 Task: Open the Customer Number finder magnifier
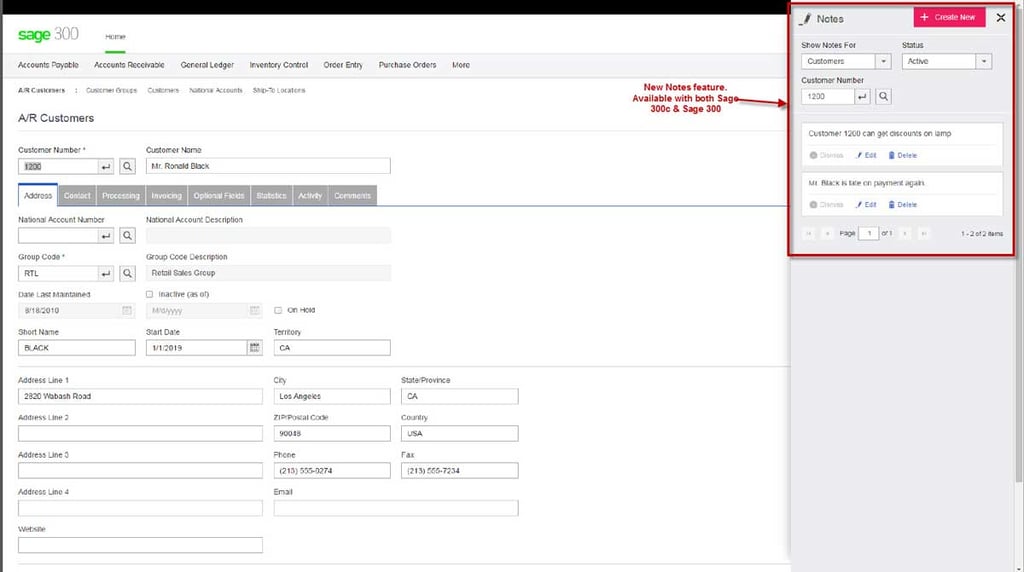(x=127, y=167)
